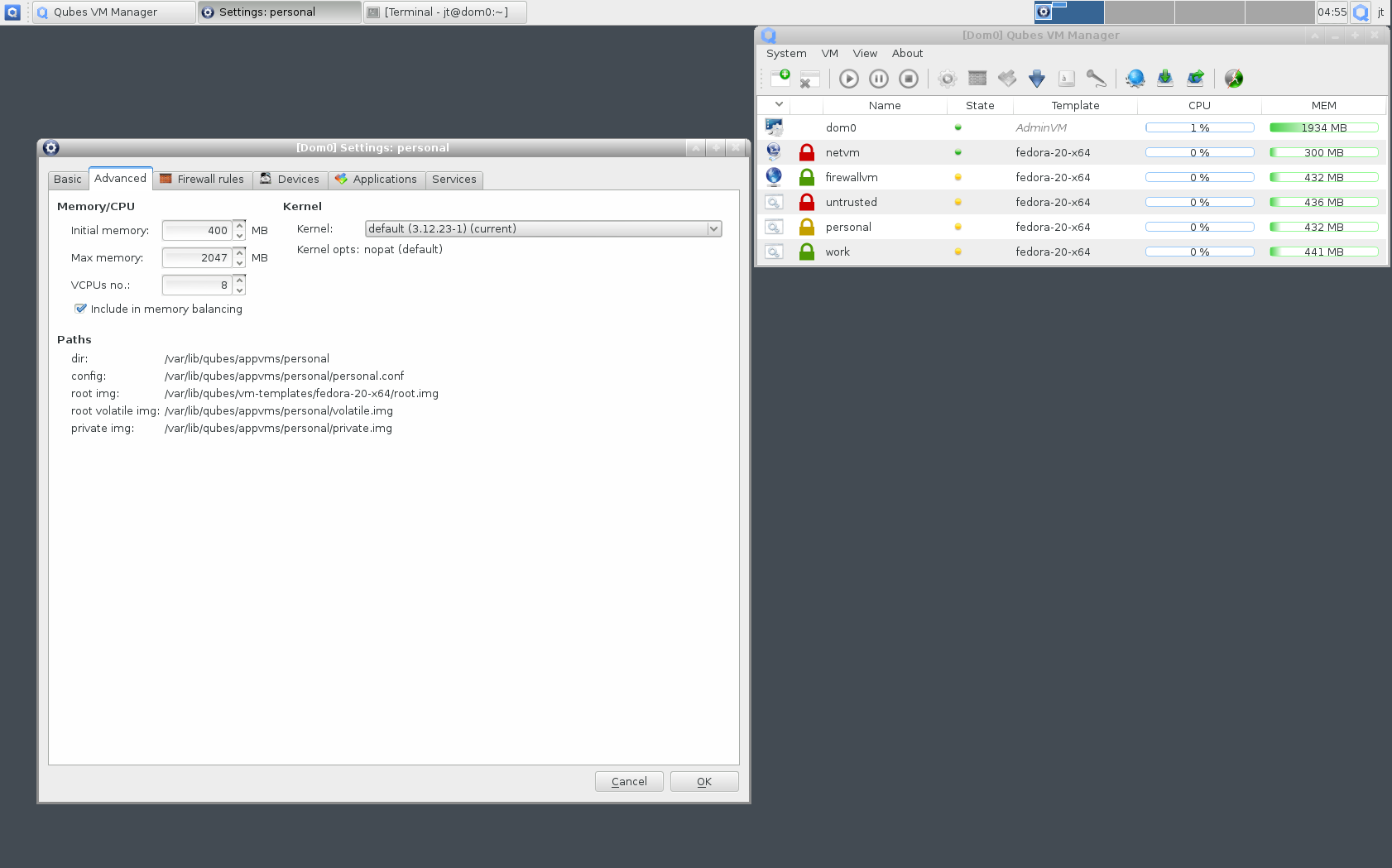
Task: Update the VM using the blue arrow icon
Action: [x=1037, y=78]
